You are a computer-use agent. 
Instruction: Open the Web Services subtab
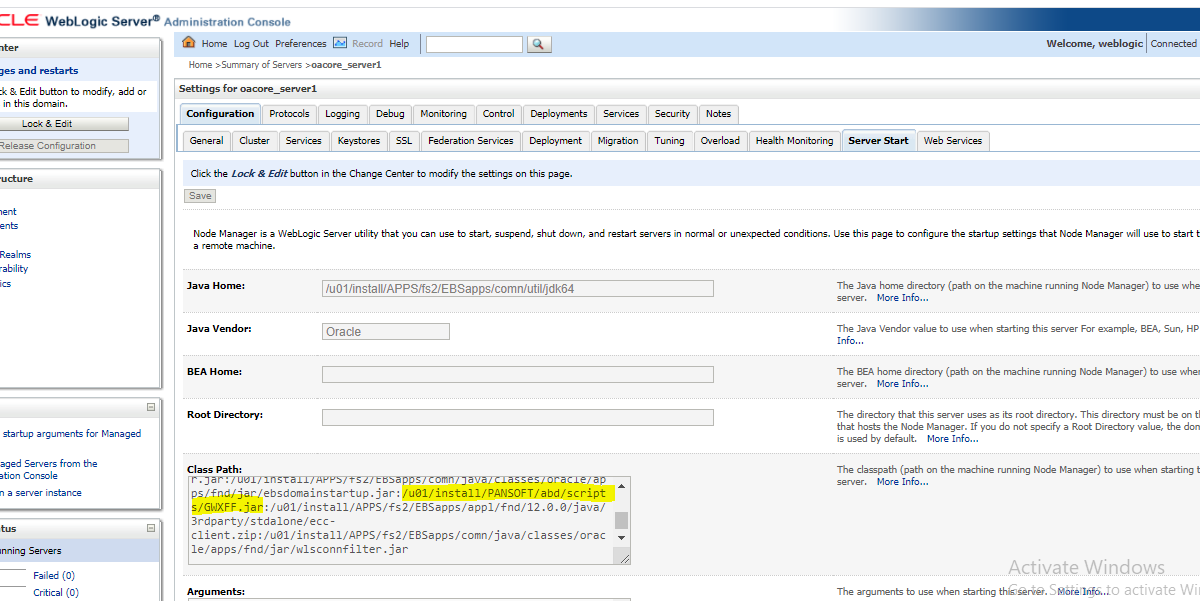(x=953, y=140)
